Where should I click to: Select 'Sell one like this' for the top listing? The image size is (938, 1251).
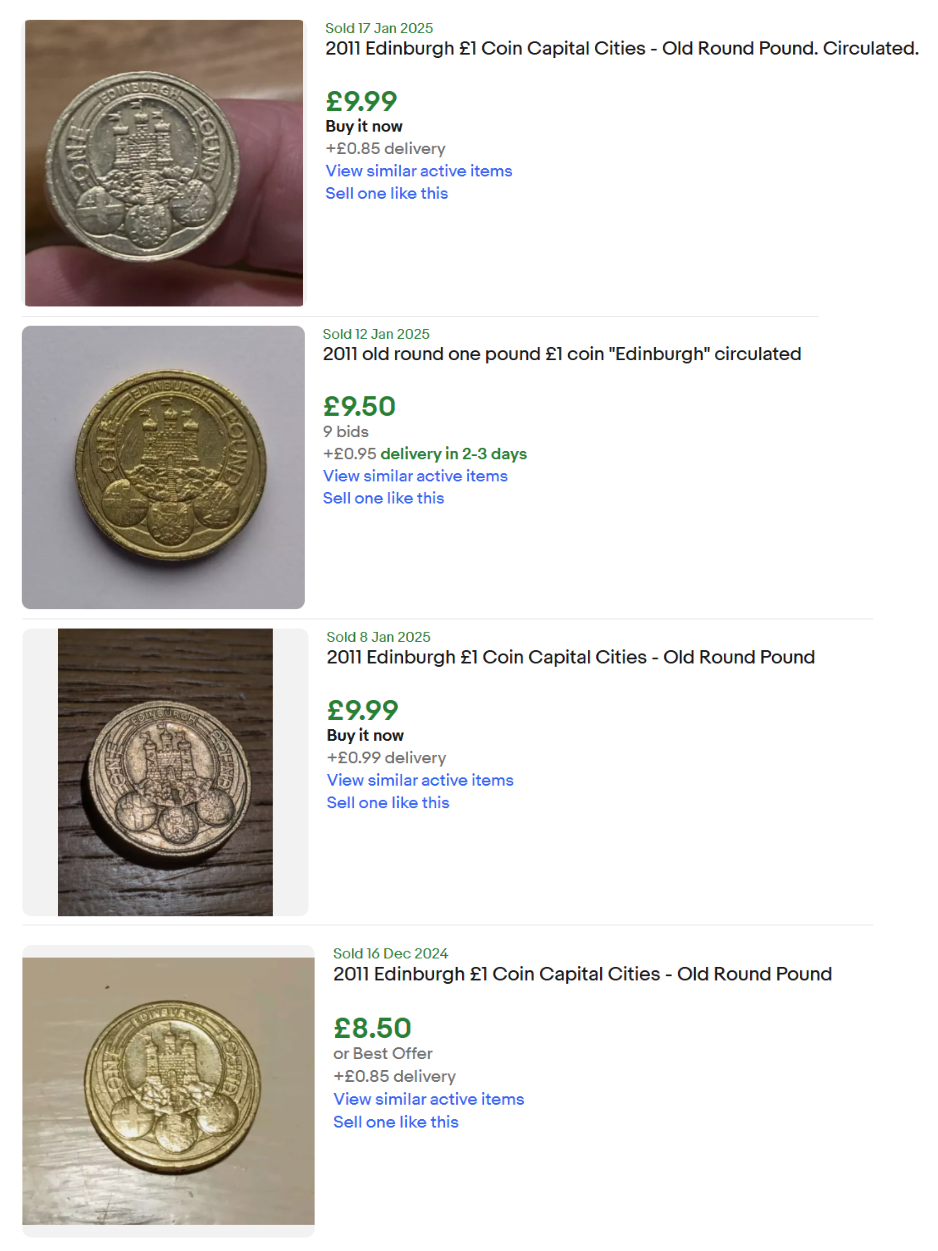386,193
